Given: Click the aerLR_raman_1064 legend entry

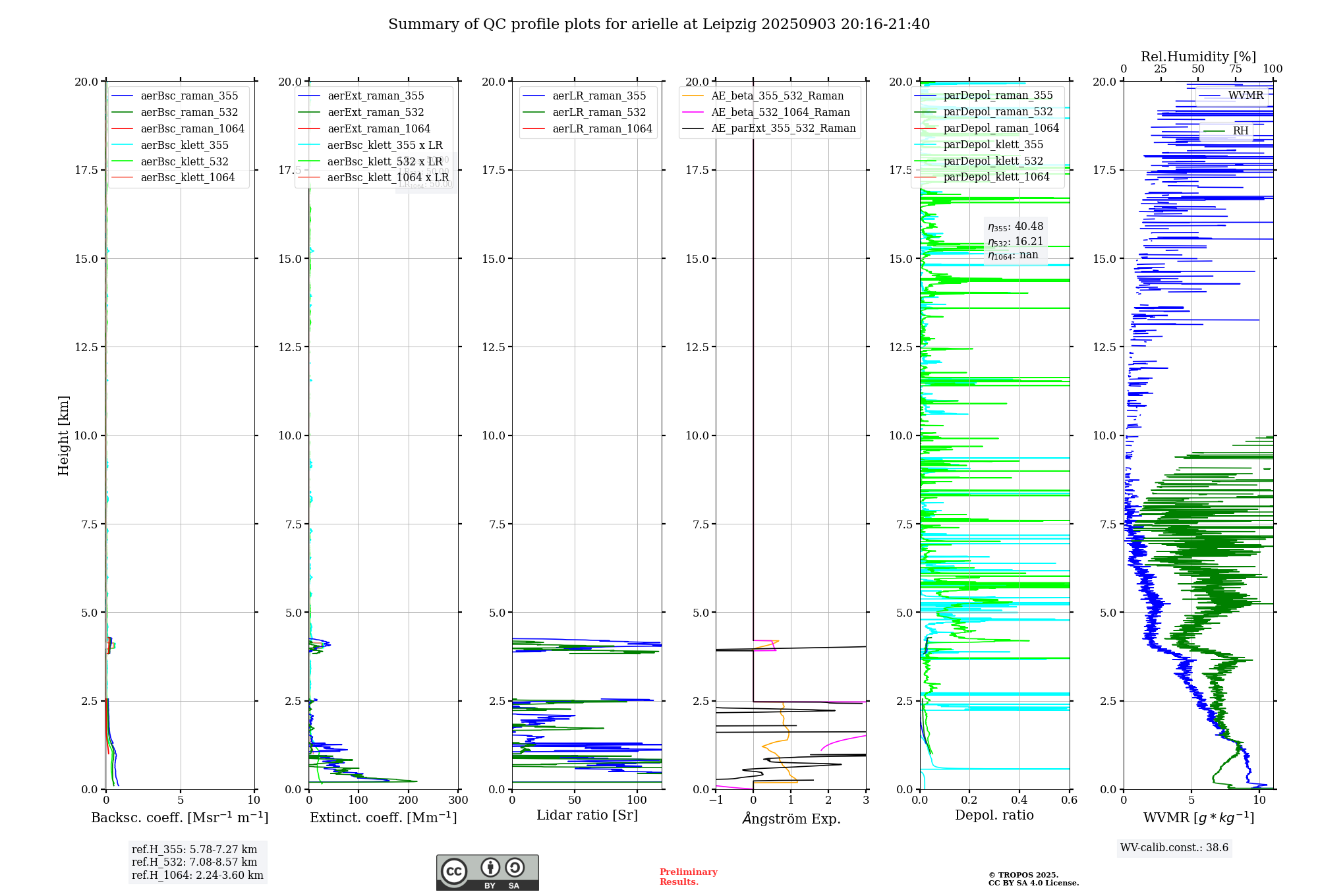Looking at the screenshot, I should tap(602, 129).
